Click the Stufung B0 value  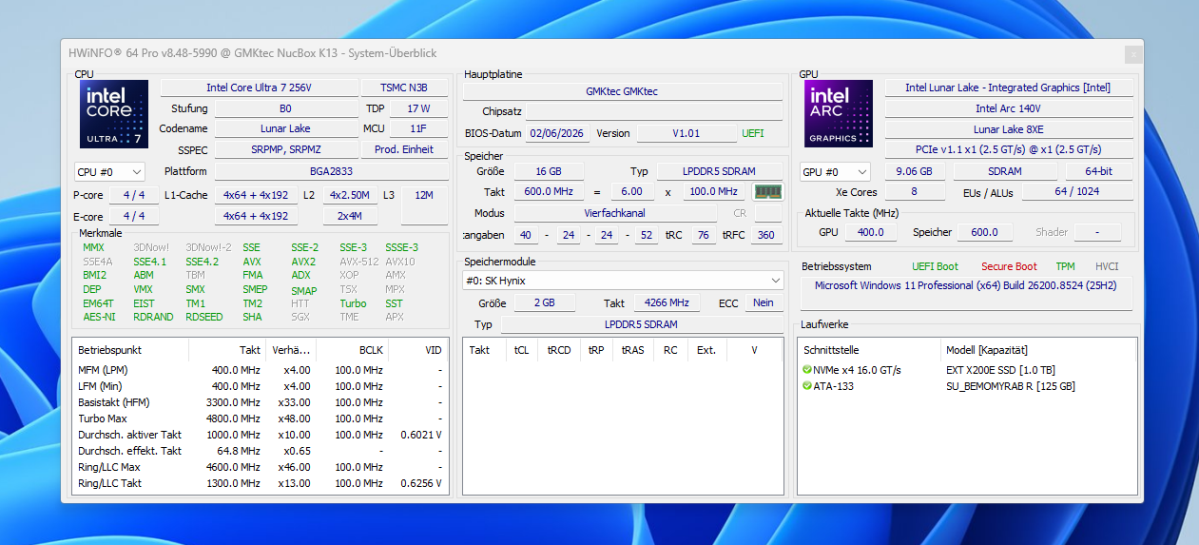285,109
